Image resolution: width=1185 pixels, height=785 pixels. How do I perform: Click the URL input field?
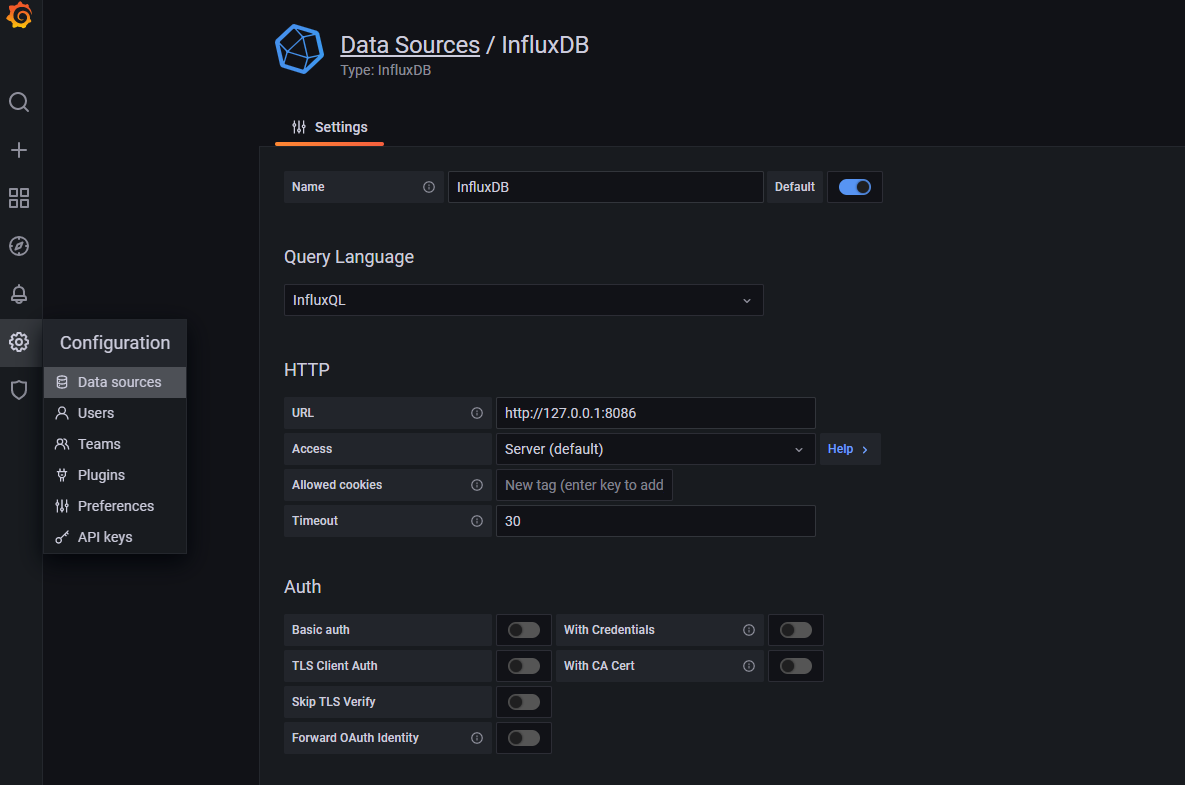click(655, 413)
